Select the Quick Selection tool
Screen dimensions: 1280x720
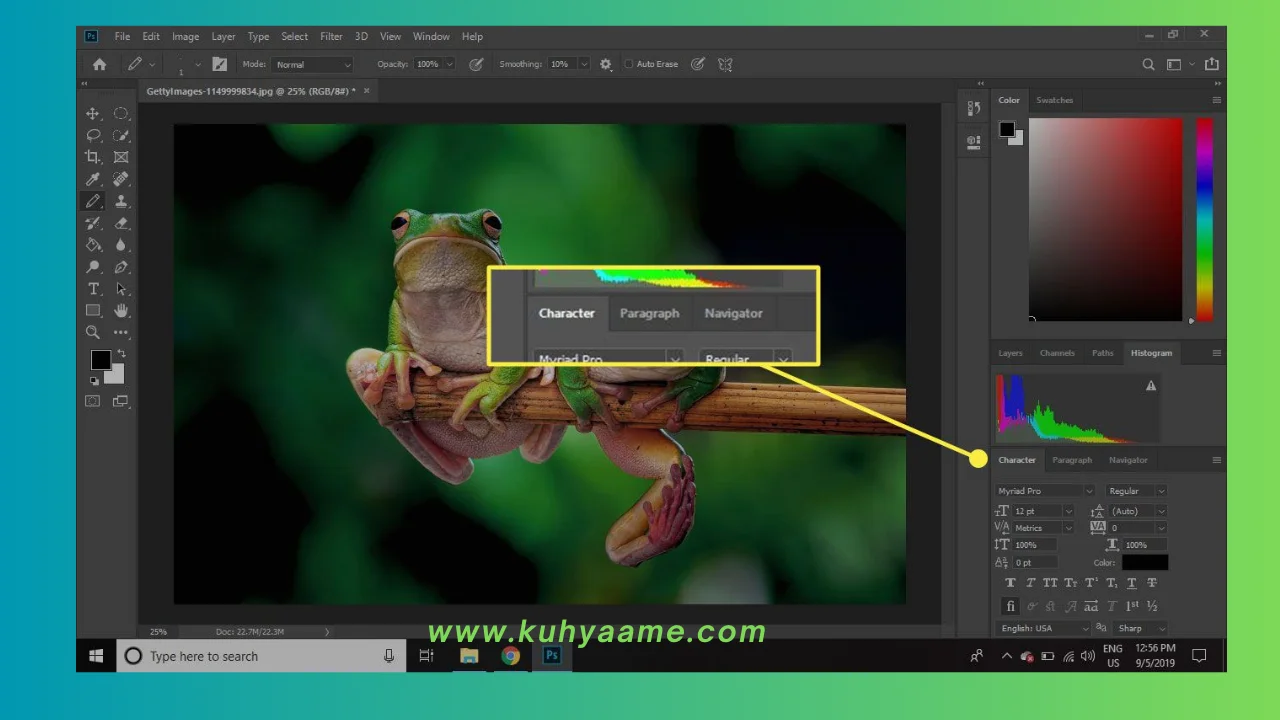coord(121,136)
